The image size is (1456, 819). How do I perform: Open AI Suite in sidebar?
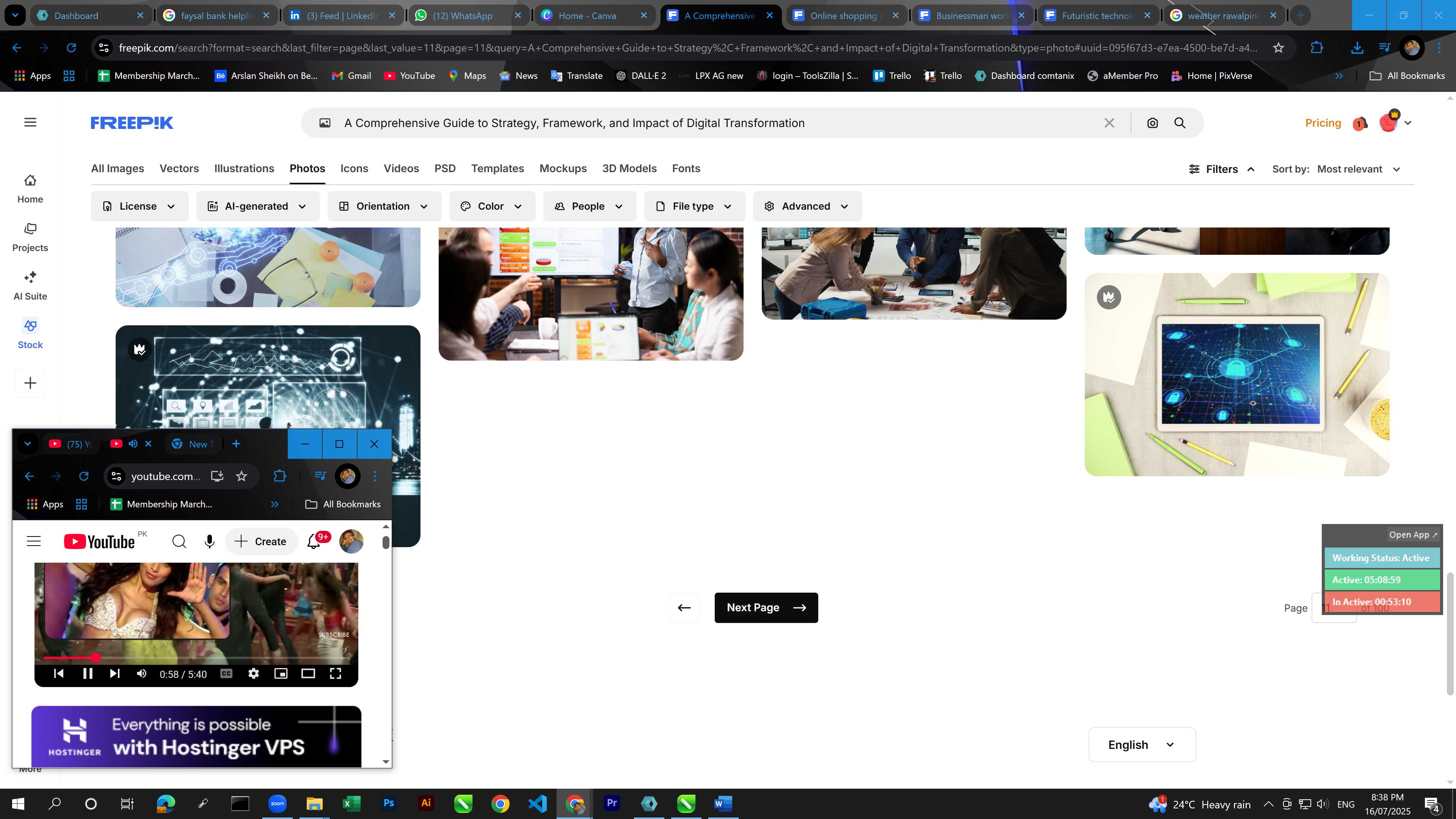coord(30,286)
